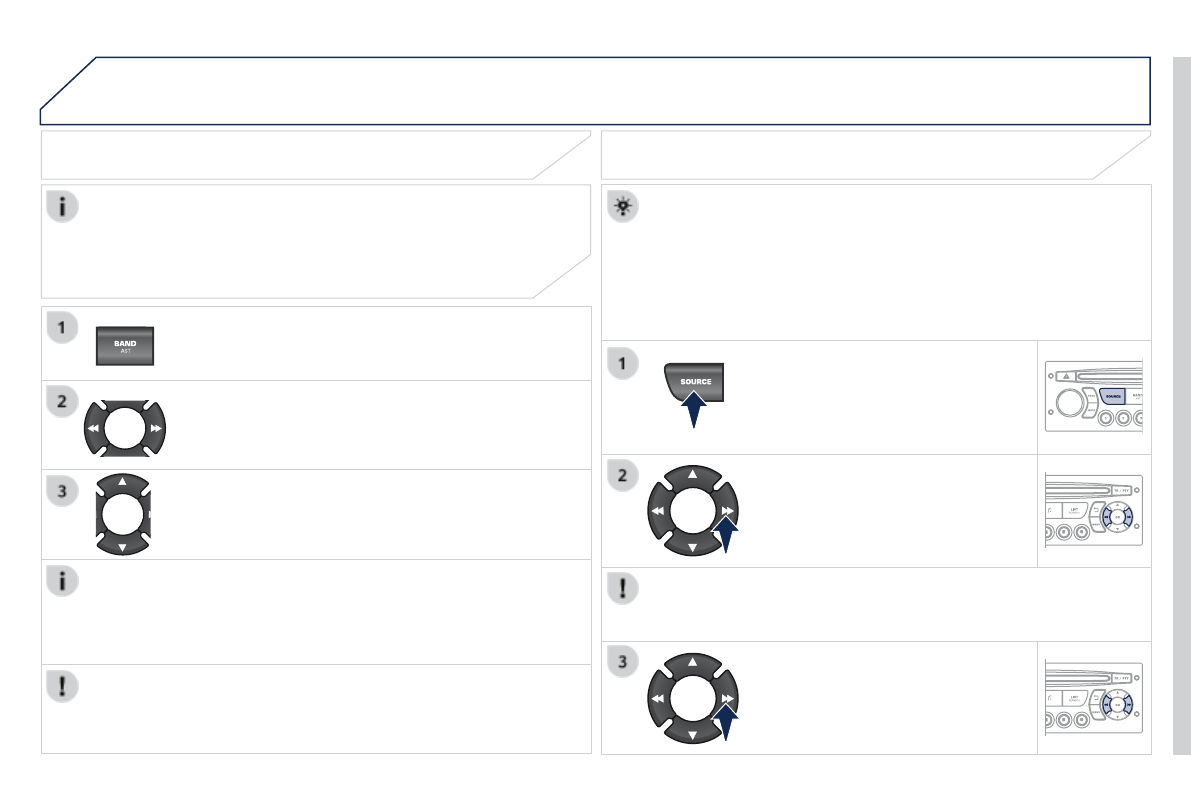
Task: Click the exclamation warning icon in left column
Action: 64,688
